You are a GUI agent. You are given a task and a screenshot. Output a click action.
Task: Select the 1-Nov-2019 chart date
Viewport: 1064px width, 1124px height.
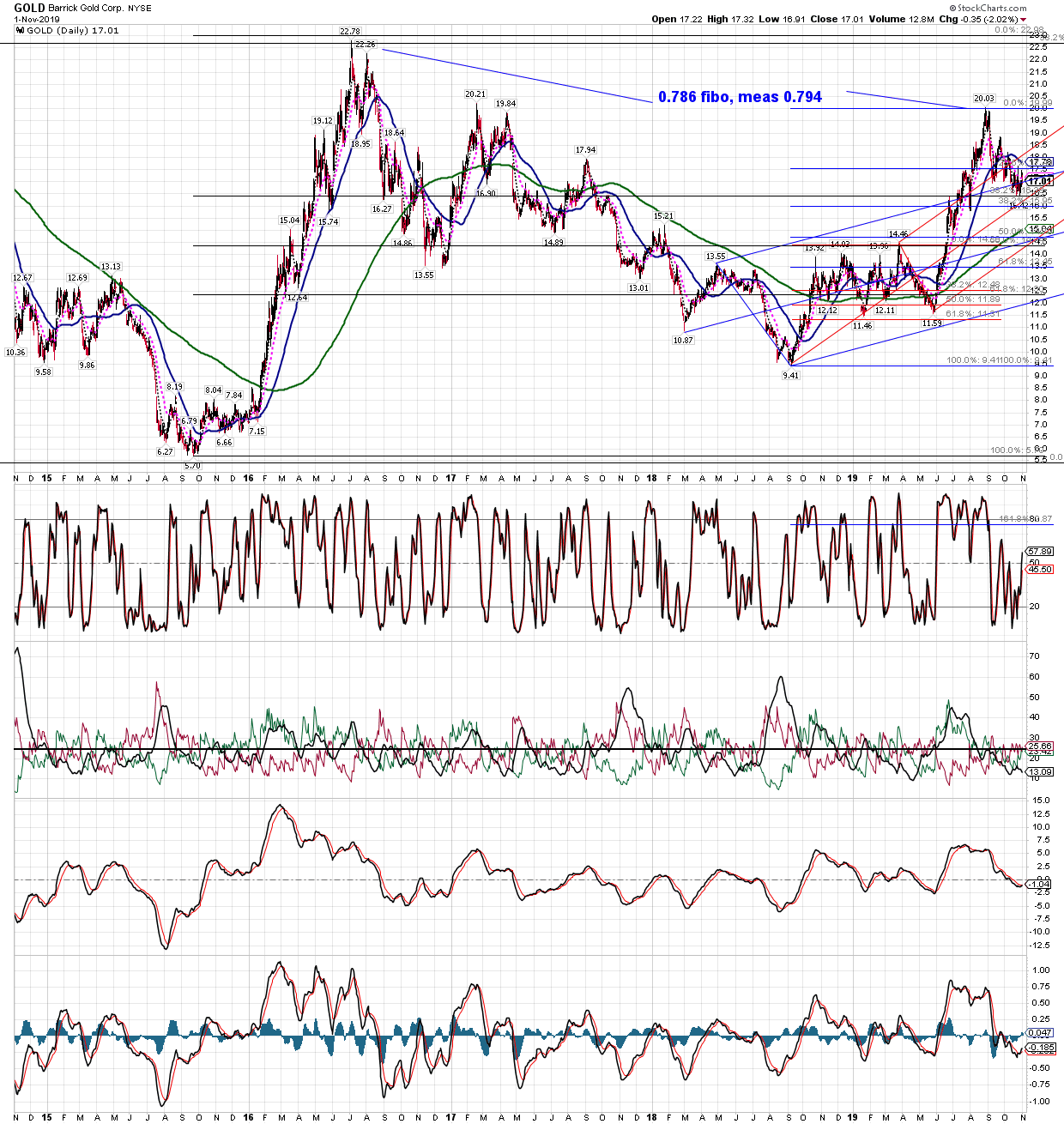37,19
